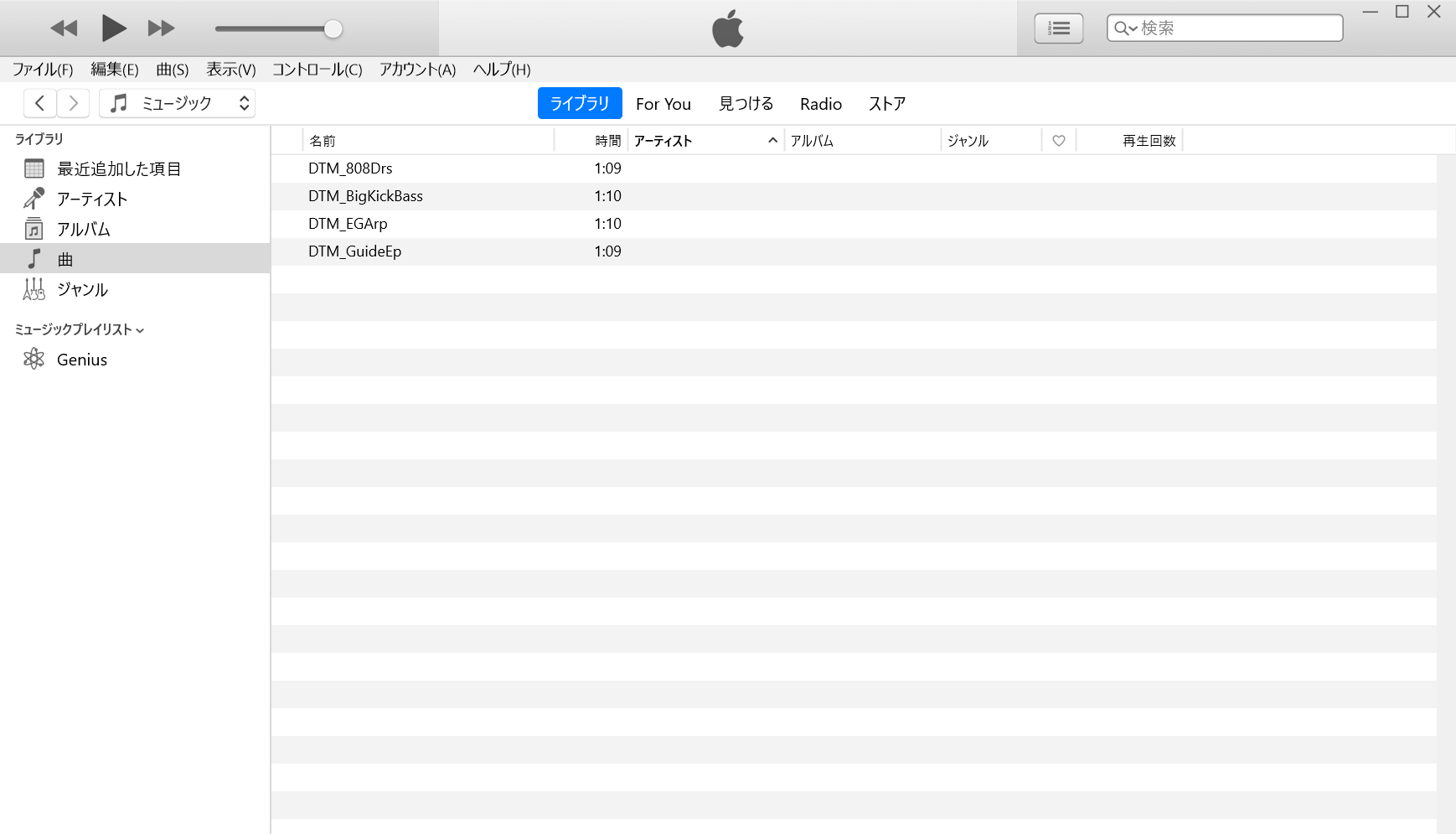The width and height of the screenshot is (1456, 834).
Task: Switch to the 見つける tab
Action: 746,103
